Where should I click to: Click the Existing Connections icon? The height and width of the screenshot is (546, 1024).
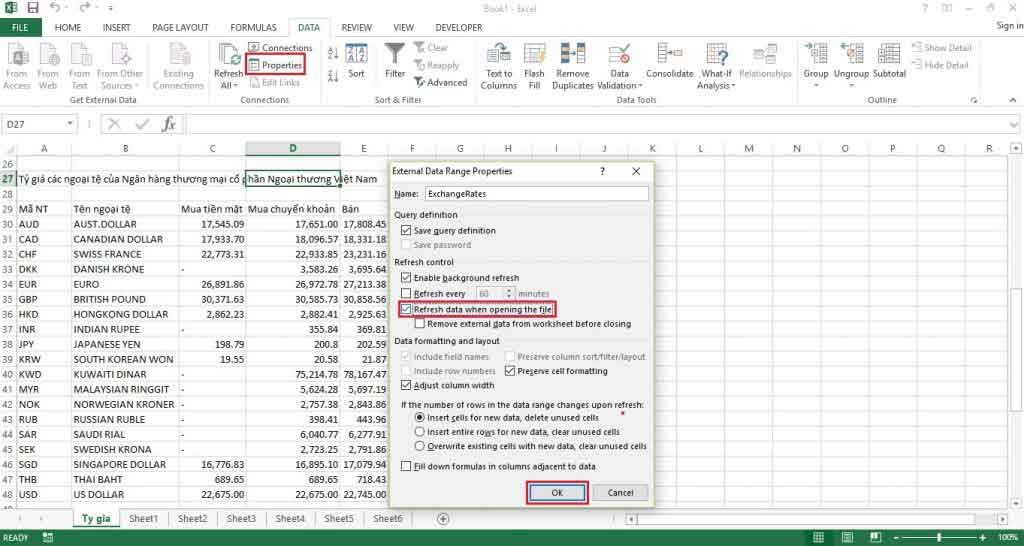(178, 66)
